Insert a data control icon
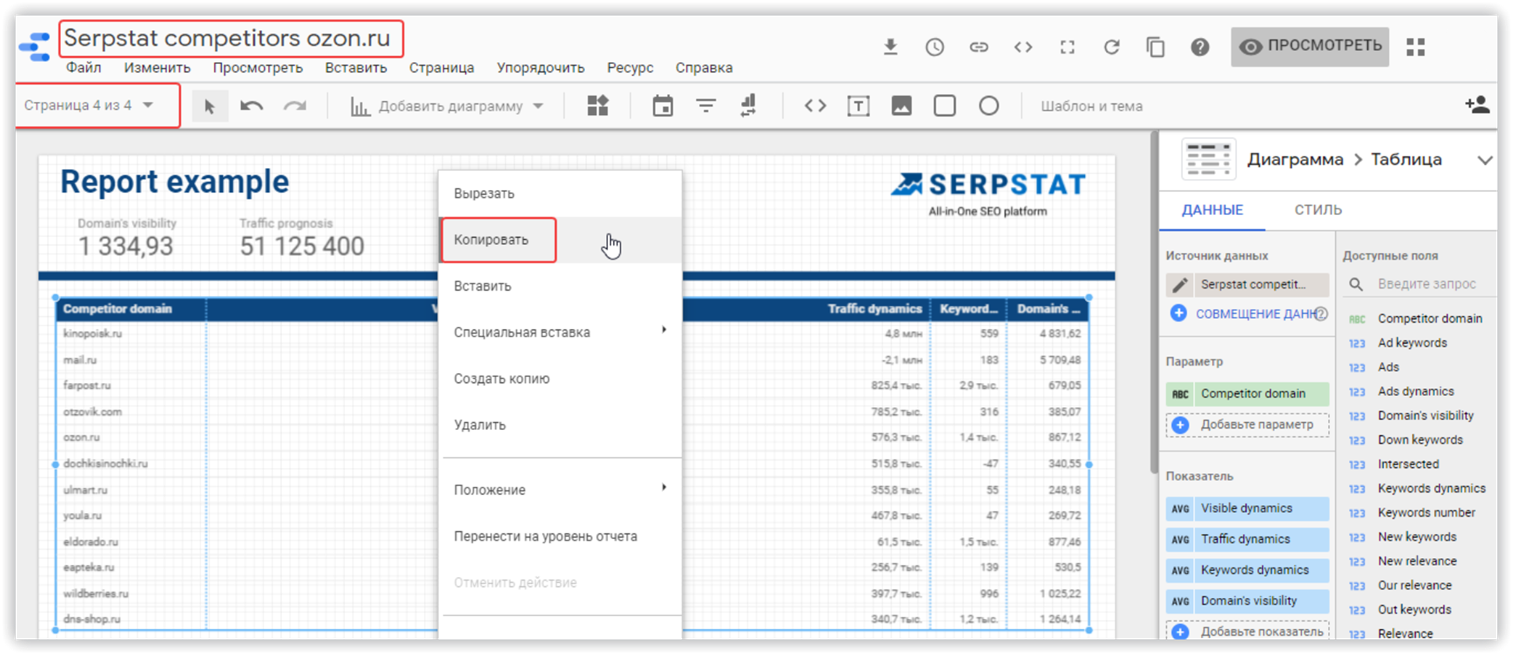 (748, 106)
